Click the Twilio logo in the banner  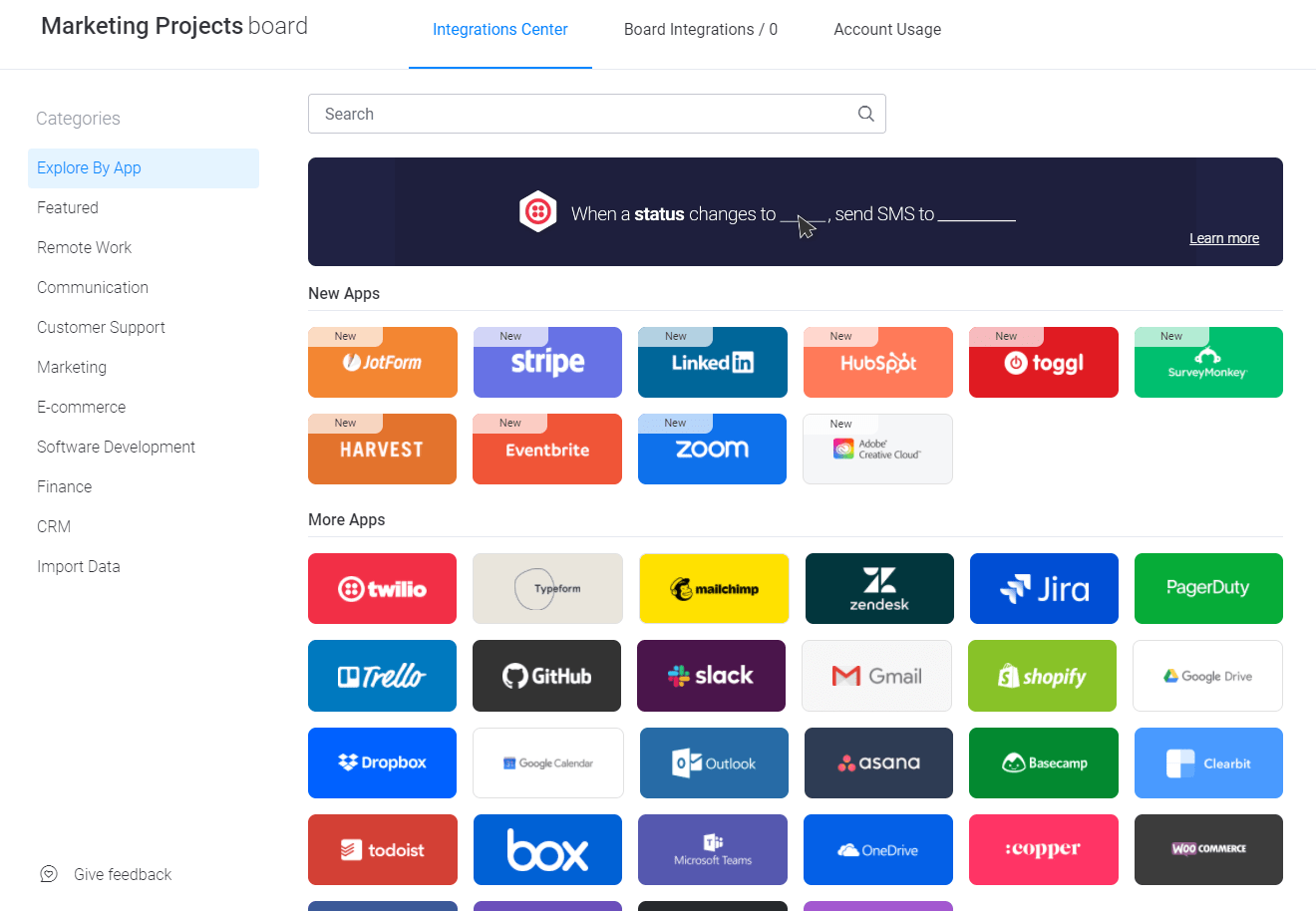pyautogui.click(x=538, y=211)
